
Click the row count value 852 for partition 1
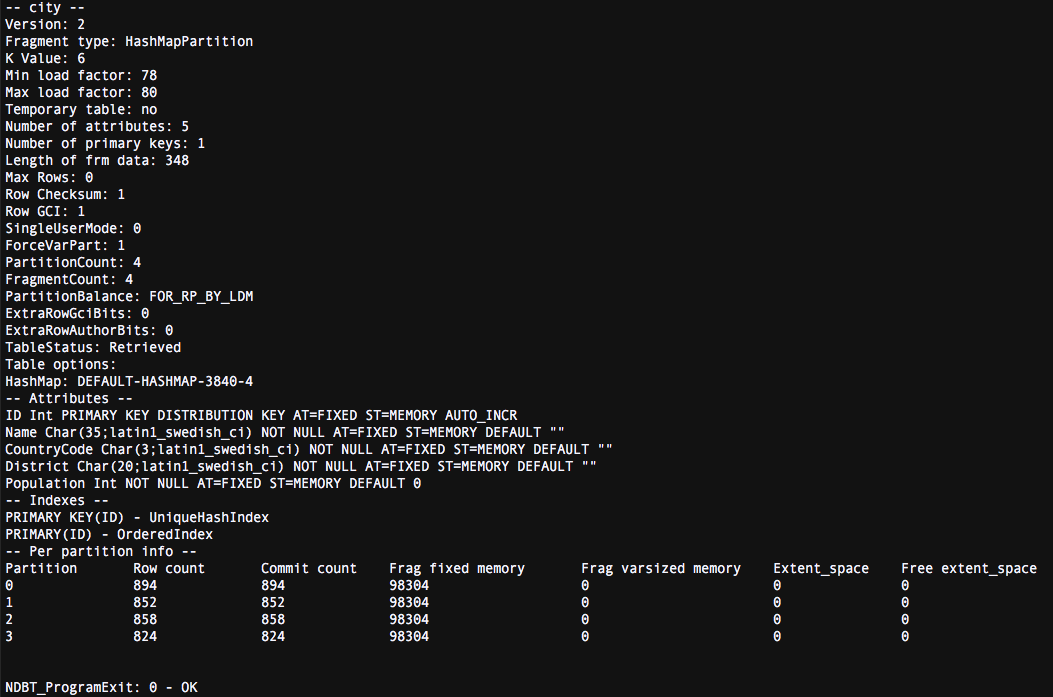click(145, 602)
